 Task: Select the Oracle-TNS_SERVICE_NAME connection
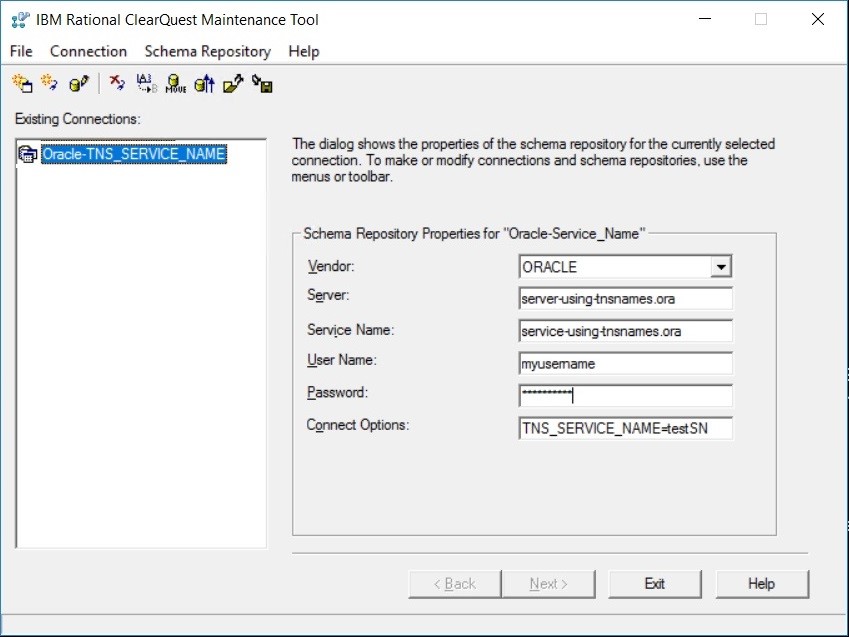coord(133,155)
